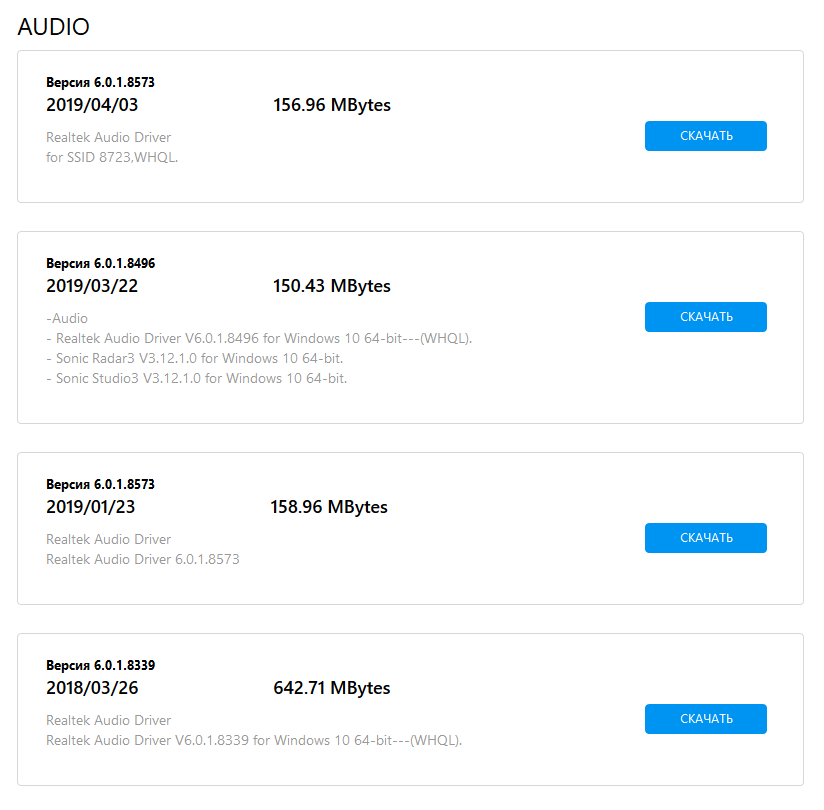
Task: Click the AUDIO section heading
Action: [54, 27]
